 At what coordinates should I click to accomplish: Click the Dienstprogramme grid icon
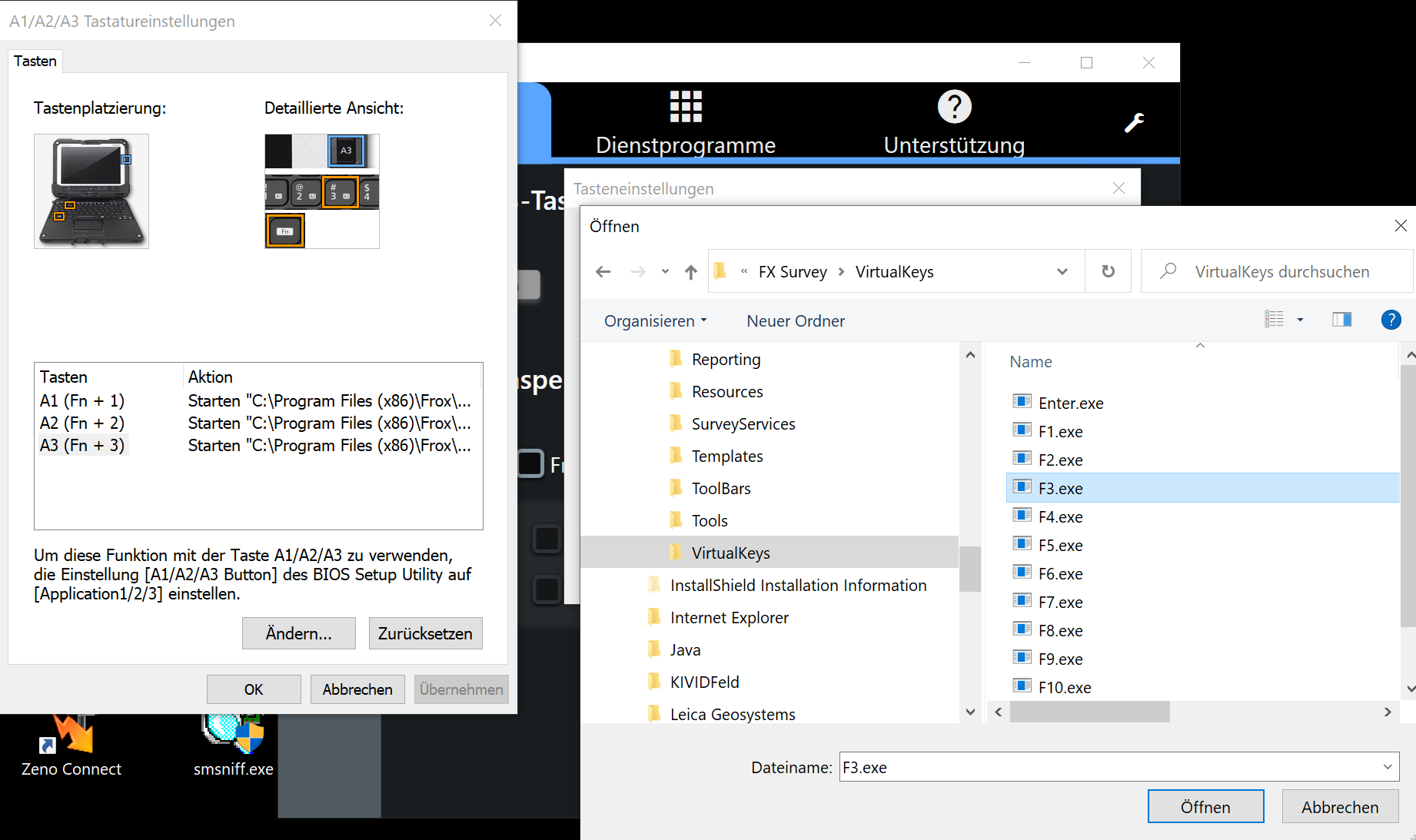(x=685, y=107)
